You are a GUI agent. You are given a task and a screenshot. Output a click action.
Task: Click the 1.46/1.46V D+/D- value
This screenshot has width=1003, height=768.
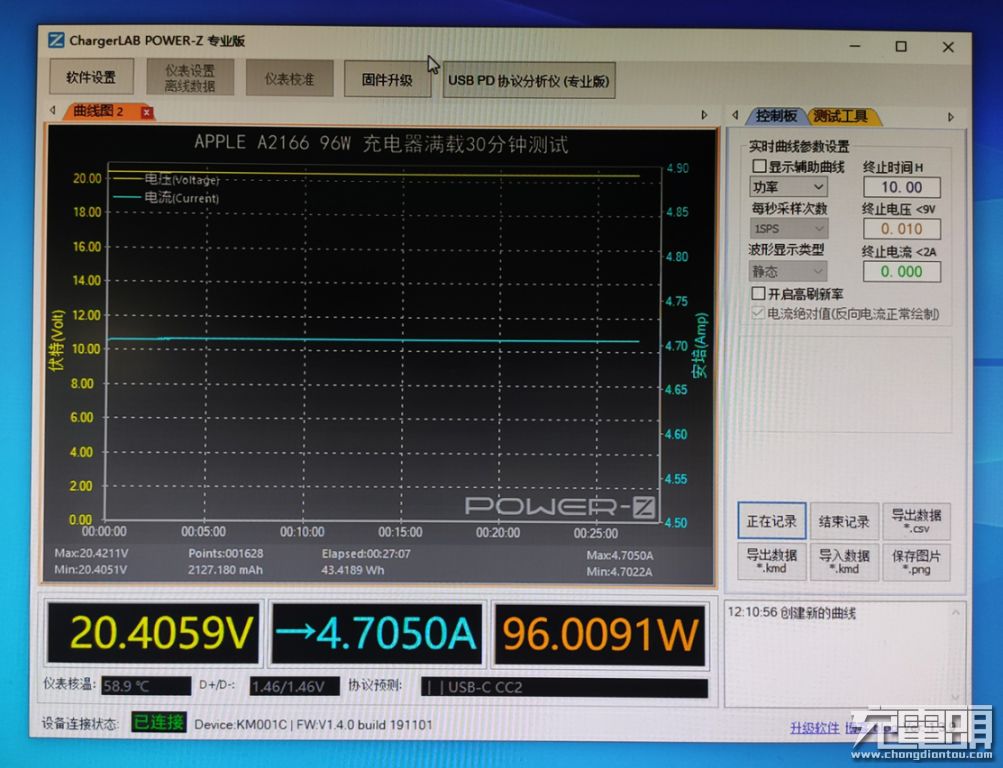(294, 687)
